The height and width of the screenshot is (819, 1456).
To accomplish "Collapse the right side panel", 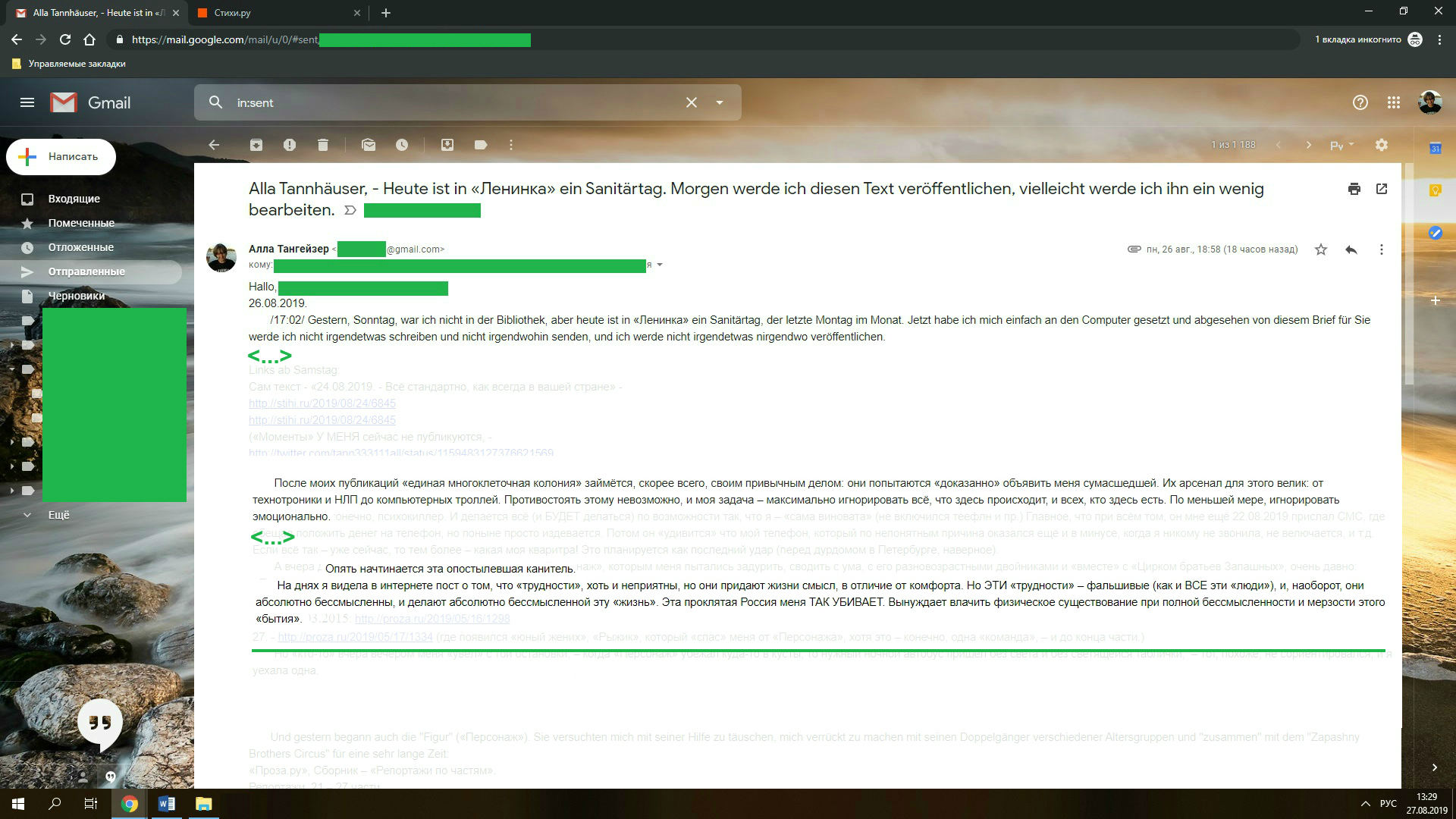I will click(1435, 767).
